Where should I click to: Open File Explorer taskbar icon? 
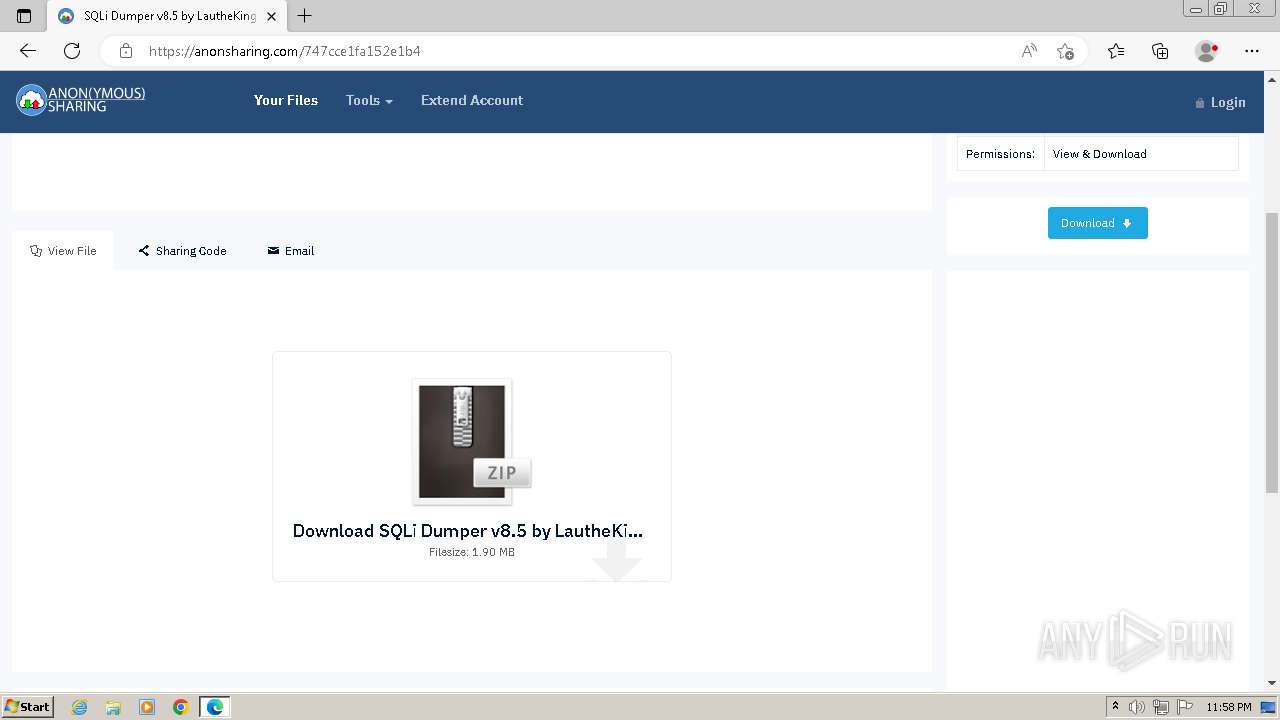[x=113, y=707]
